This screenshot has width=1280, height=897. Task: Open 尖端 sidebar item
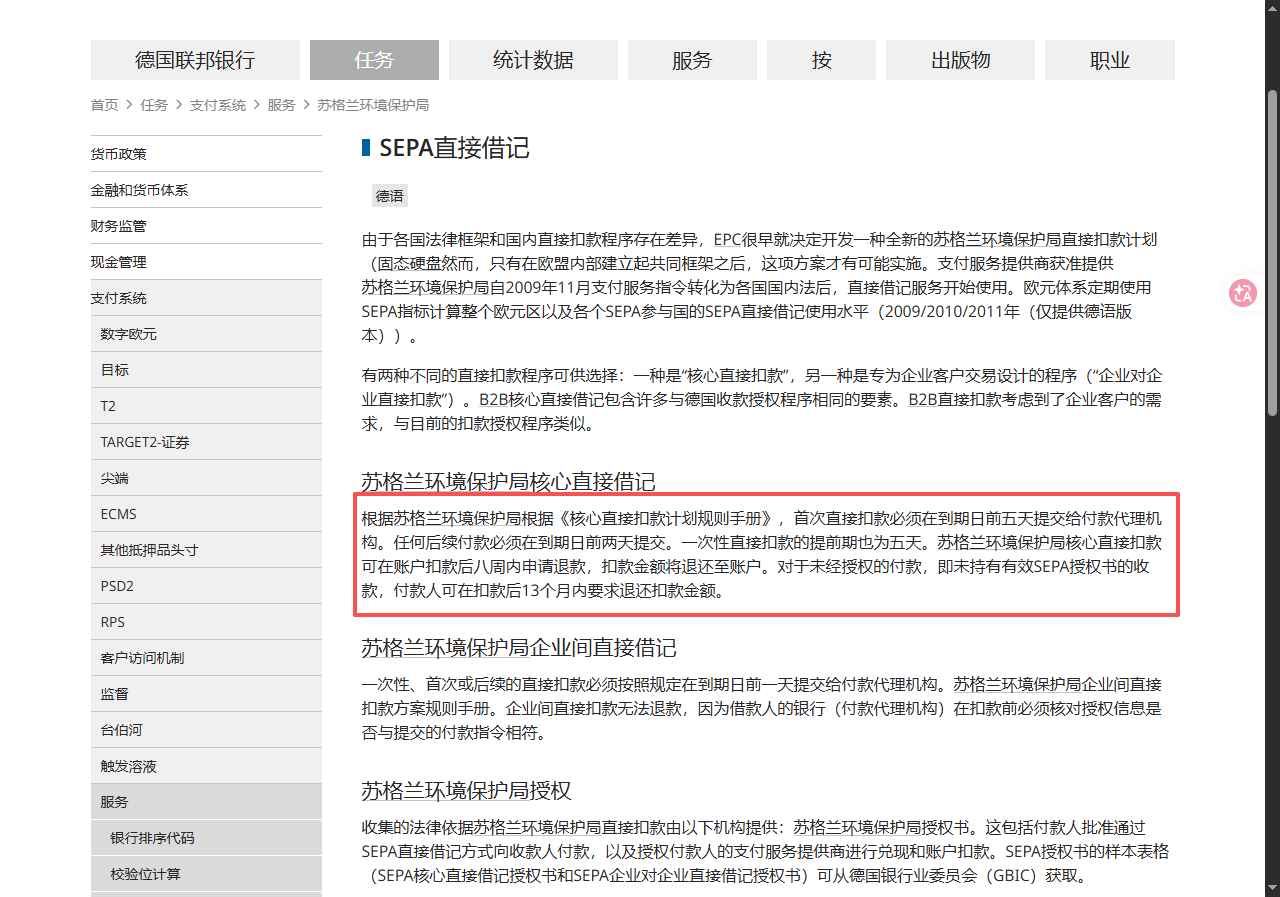[206, 478]
